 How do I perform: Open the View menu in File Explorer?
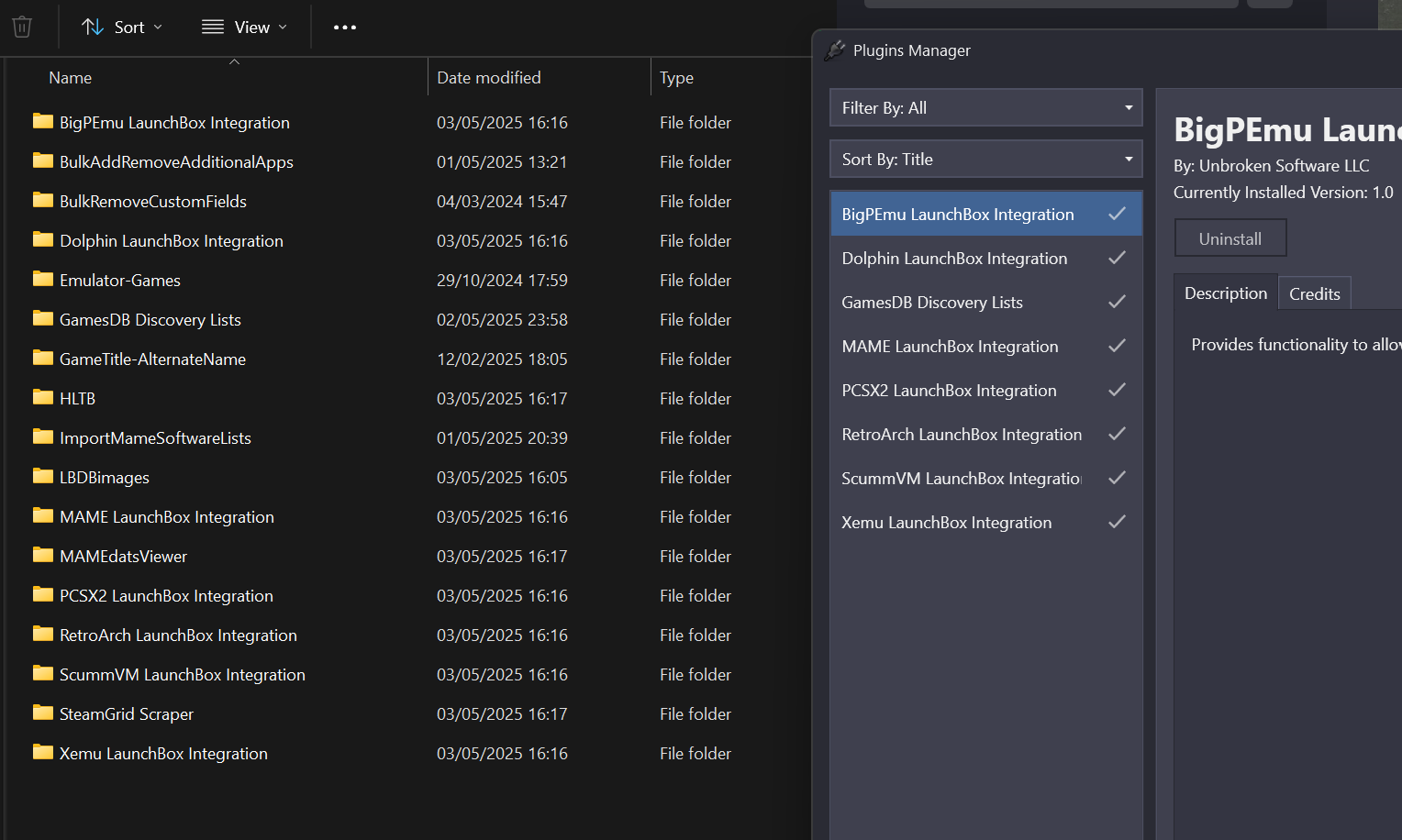click(x=244, y=28)
